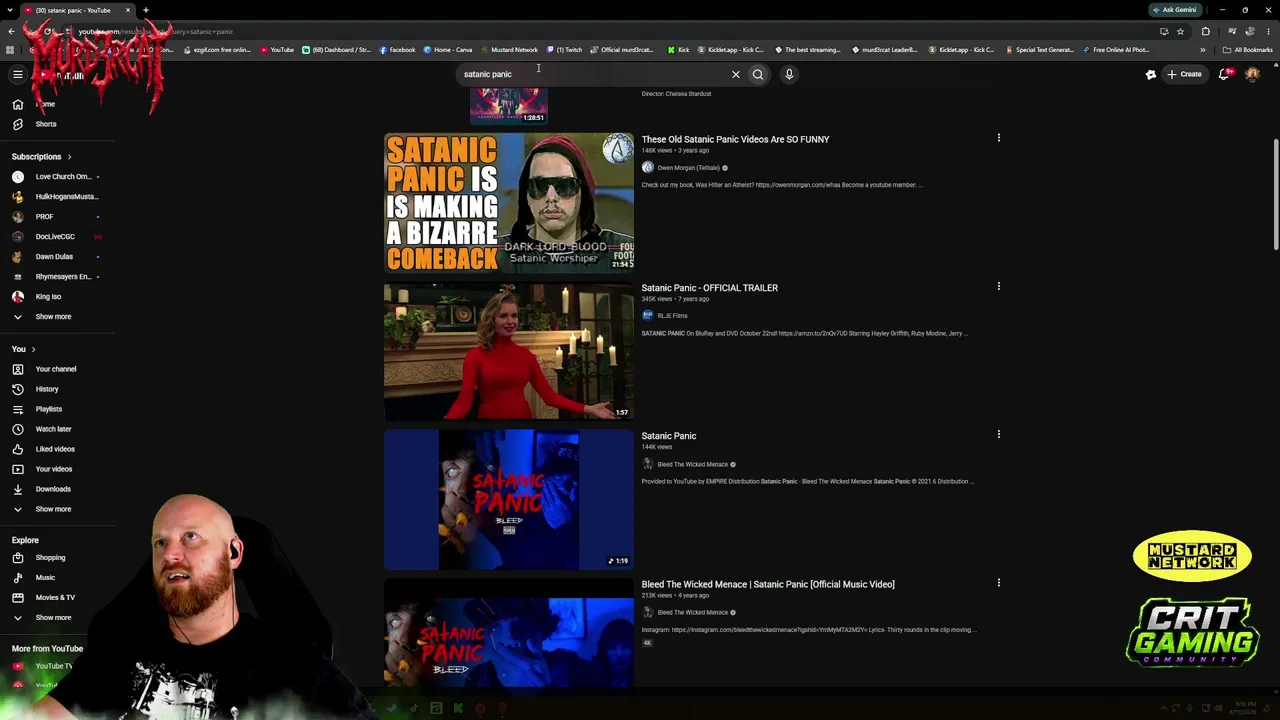The image size is (1280, 720).
Task: Open the browser extensions puzzle icon
Action: tap(1205, 31)
